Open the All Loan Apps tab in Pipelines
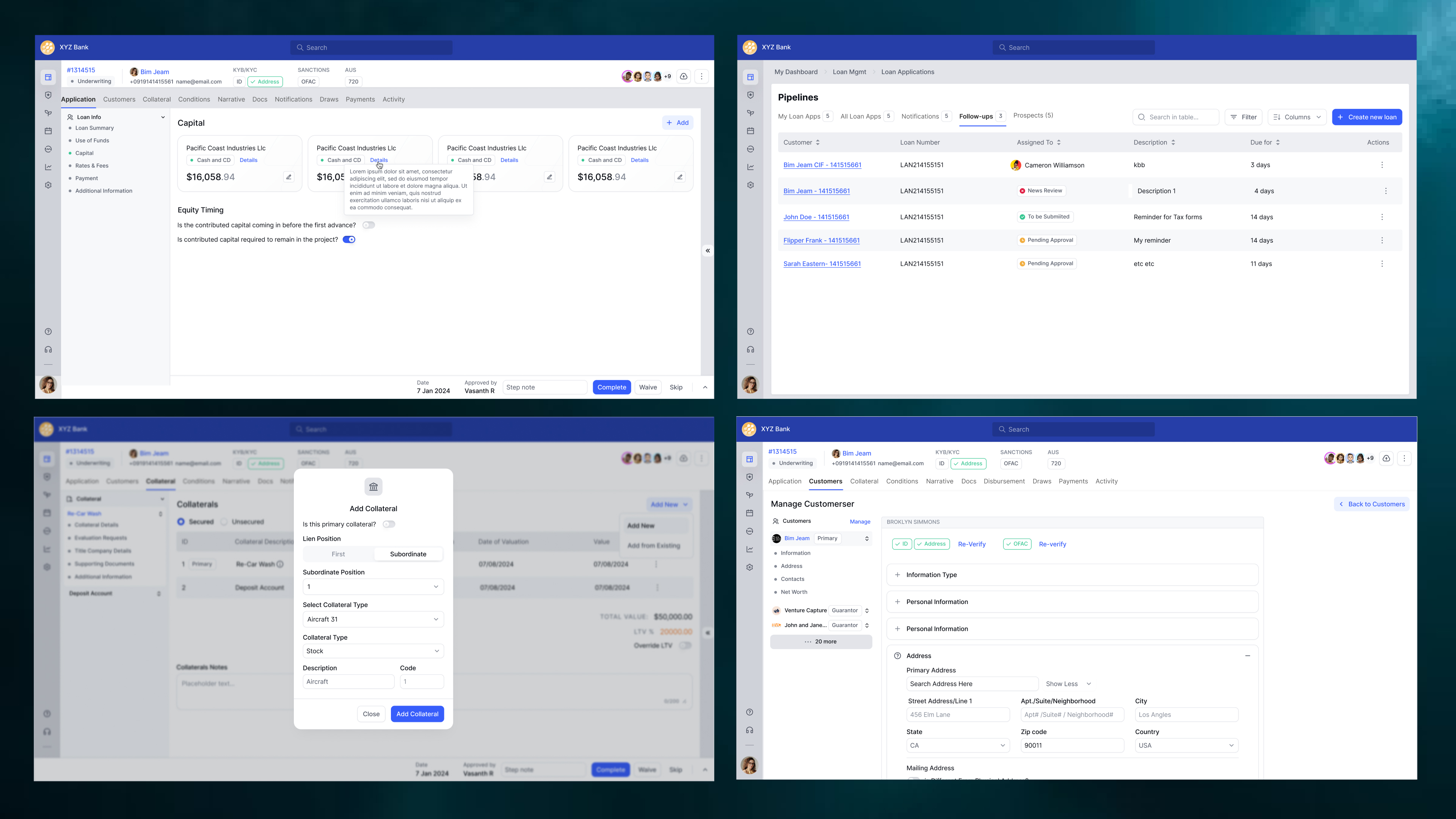 click(866, 116)
